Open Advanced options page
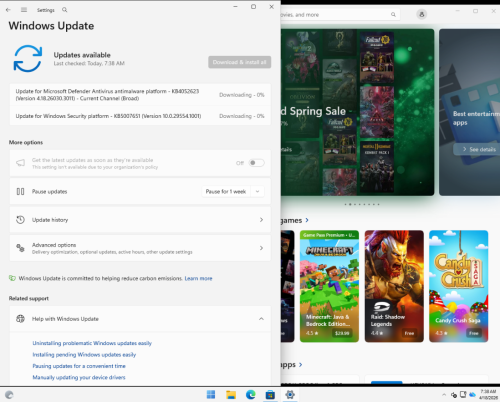 pos(140,248)
